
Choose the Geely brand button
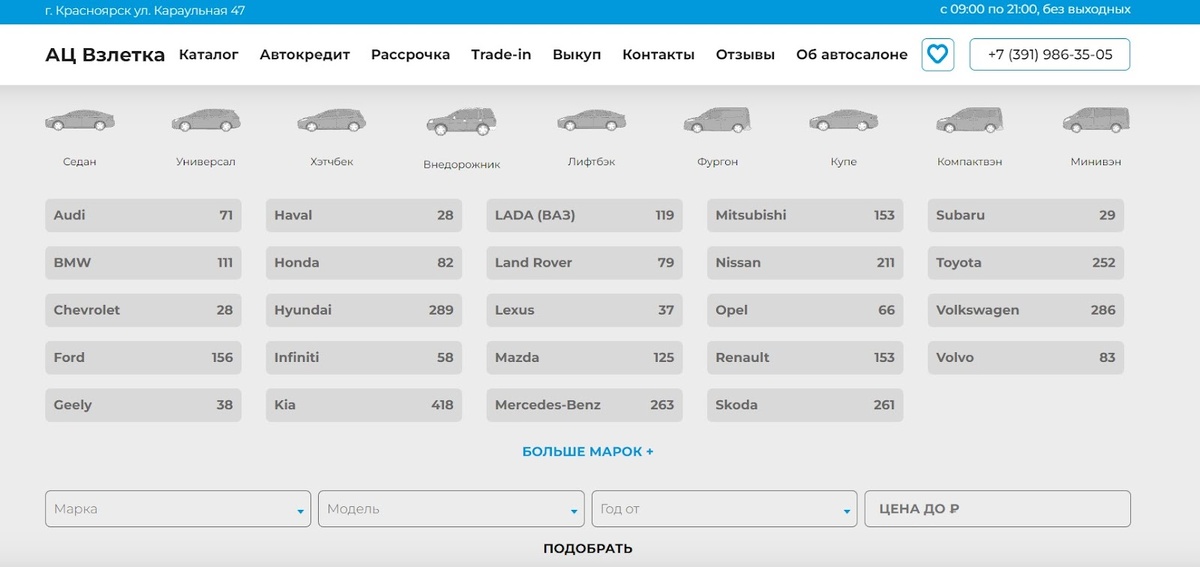tap(143, 405)
